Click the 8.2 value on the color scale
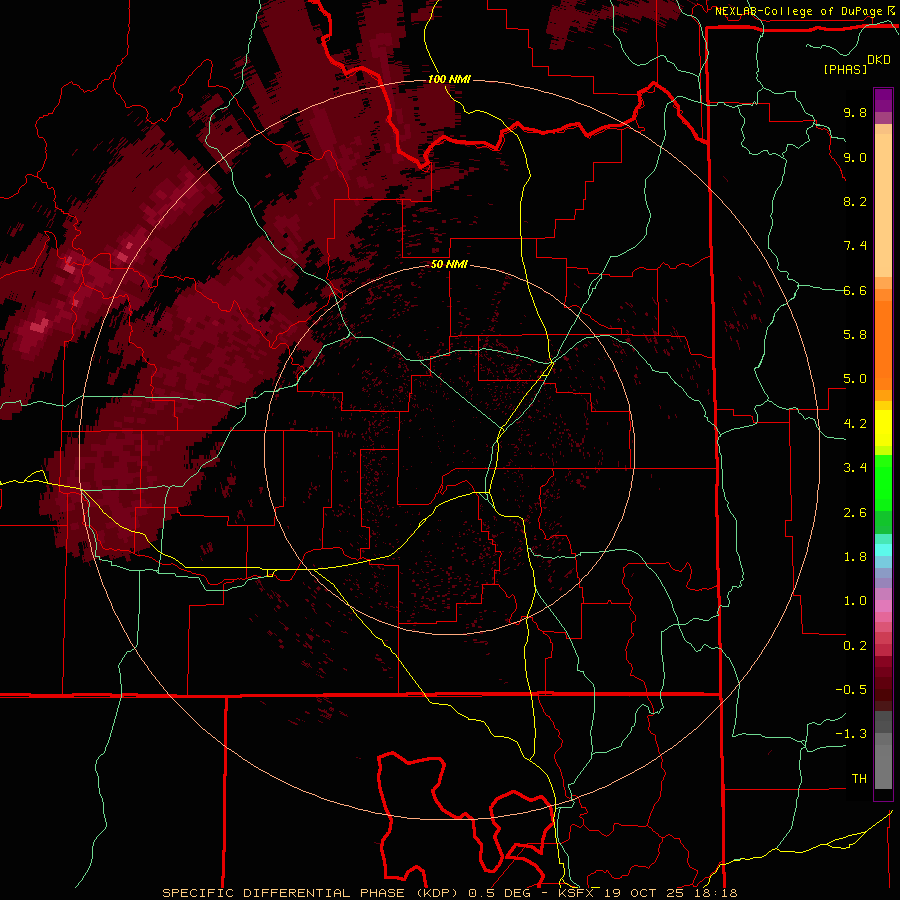Viewport: 900px width, 900px height. 855,201
